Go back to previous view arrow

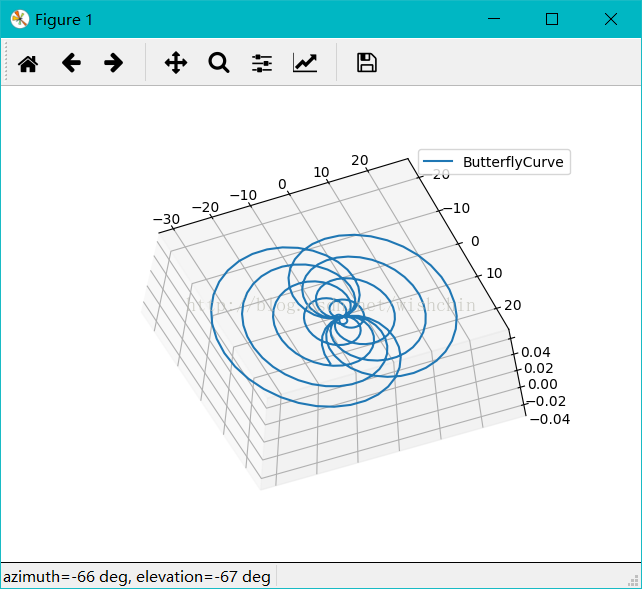[71, 63]
